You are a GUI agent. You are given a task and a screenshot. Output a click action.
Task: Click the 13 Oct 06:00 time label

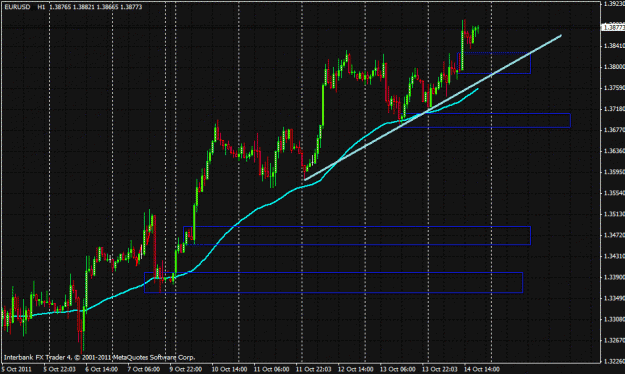(x=398, y=369)
